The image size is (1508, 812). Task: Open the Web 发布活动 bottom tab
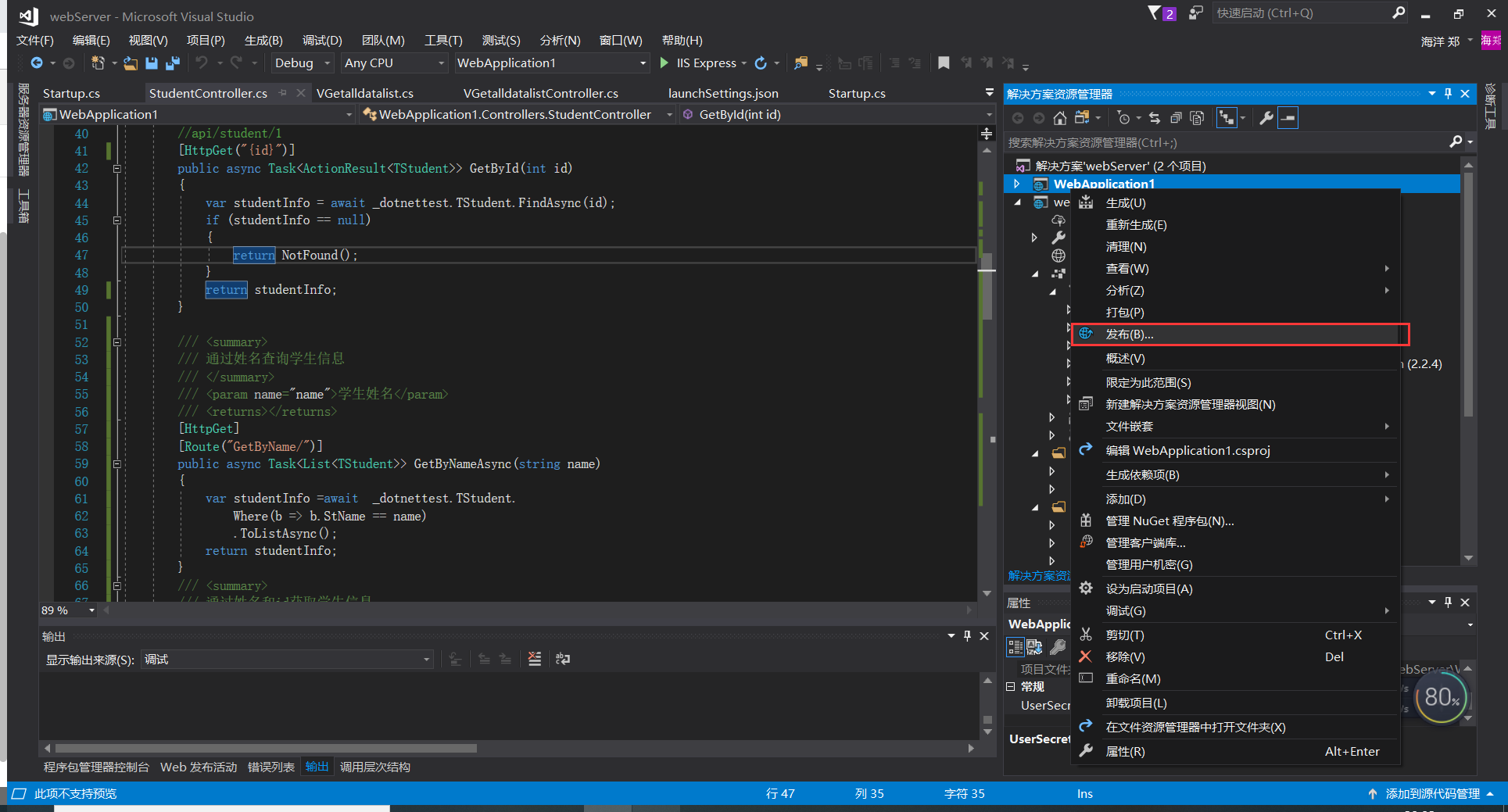click(199, 767)
